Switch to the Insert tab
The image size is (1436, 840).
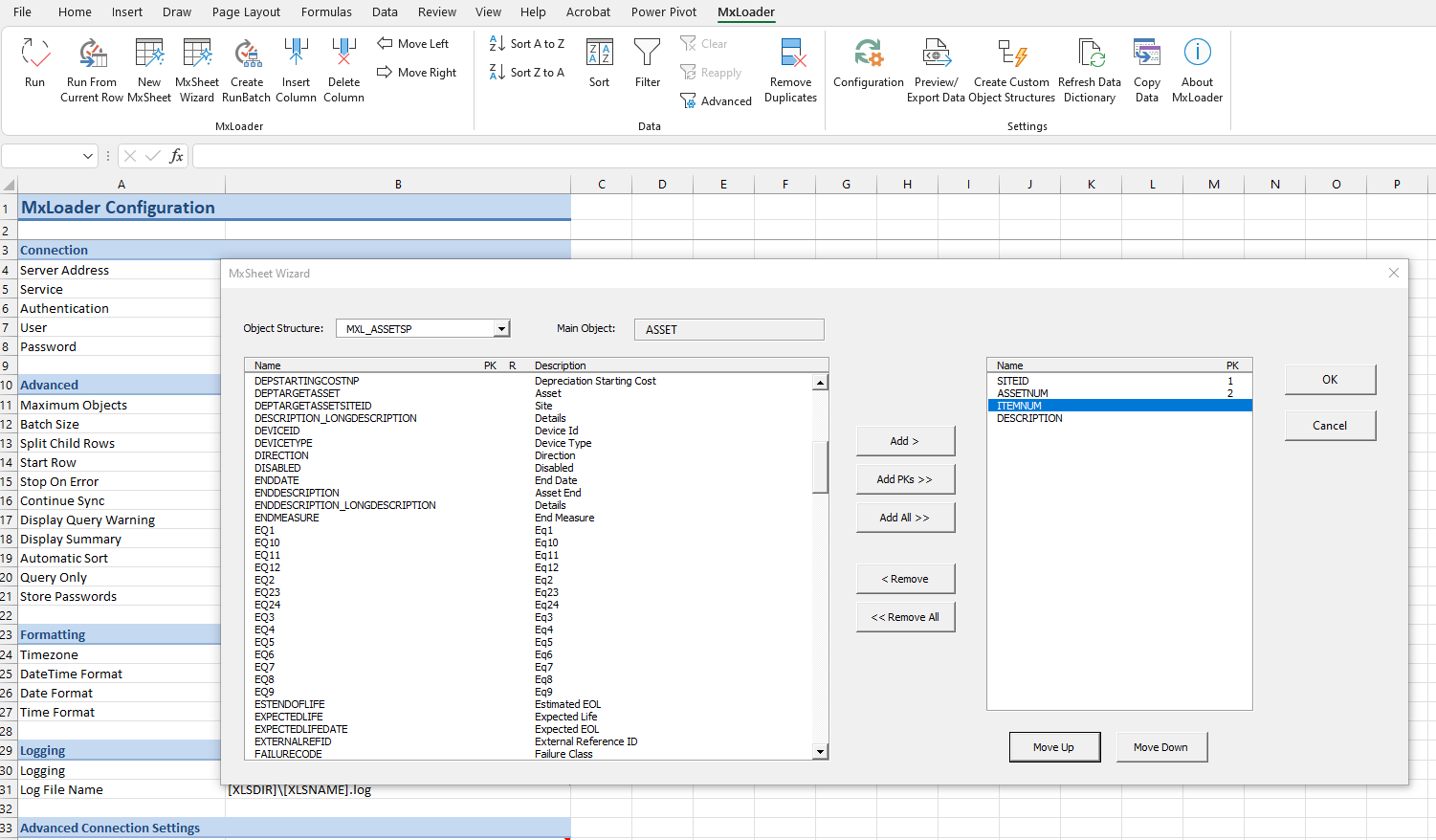coord(127,12)
